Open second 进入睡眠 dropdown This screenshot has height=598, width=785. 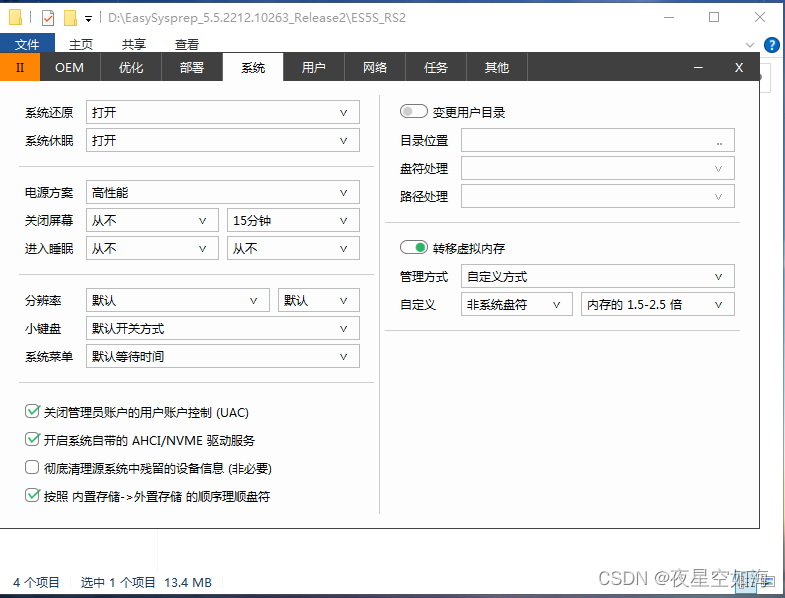[293, 248]
